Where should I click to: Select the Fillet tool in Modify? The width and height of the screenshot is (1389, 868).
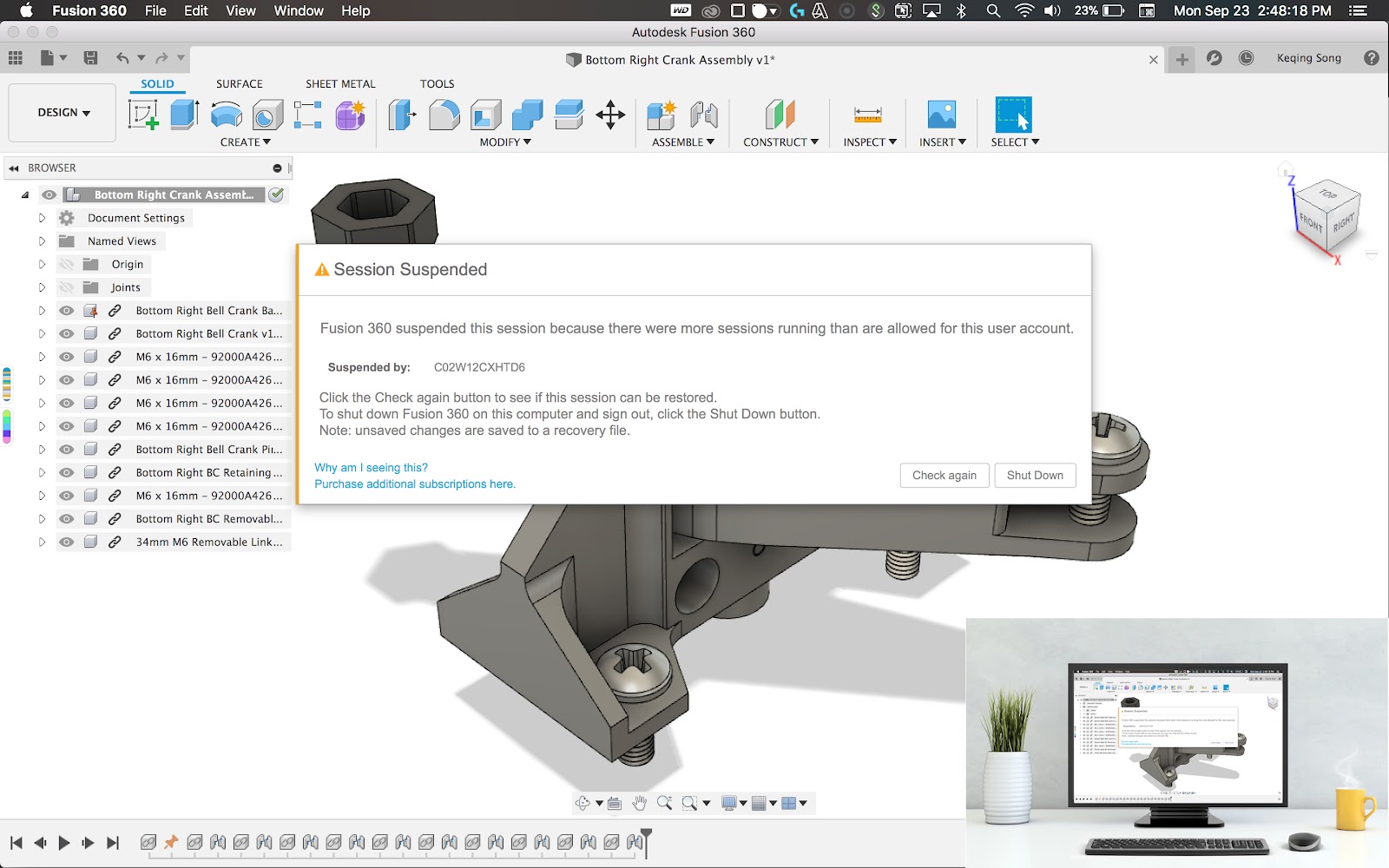click(444, 115)
